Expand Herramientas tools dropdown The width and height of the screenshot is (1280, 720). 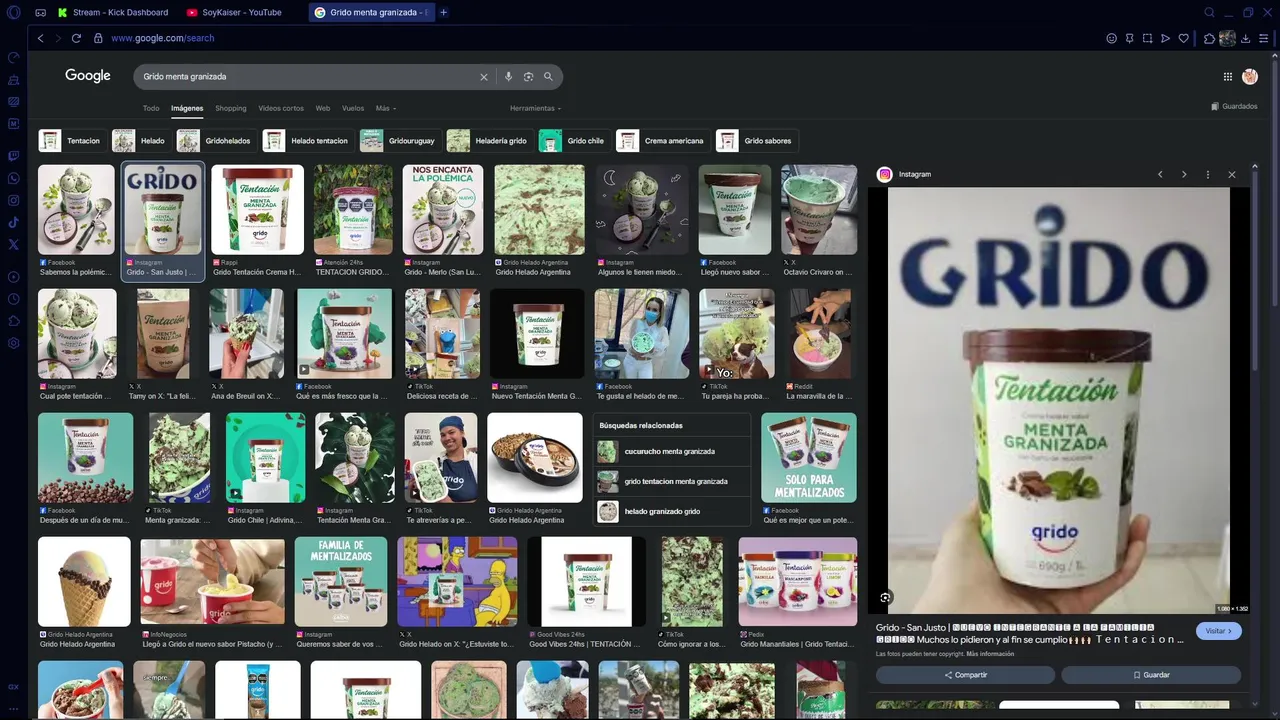(x=535, y=108)
